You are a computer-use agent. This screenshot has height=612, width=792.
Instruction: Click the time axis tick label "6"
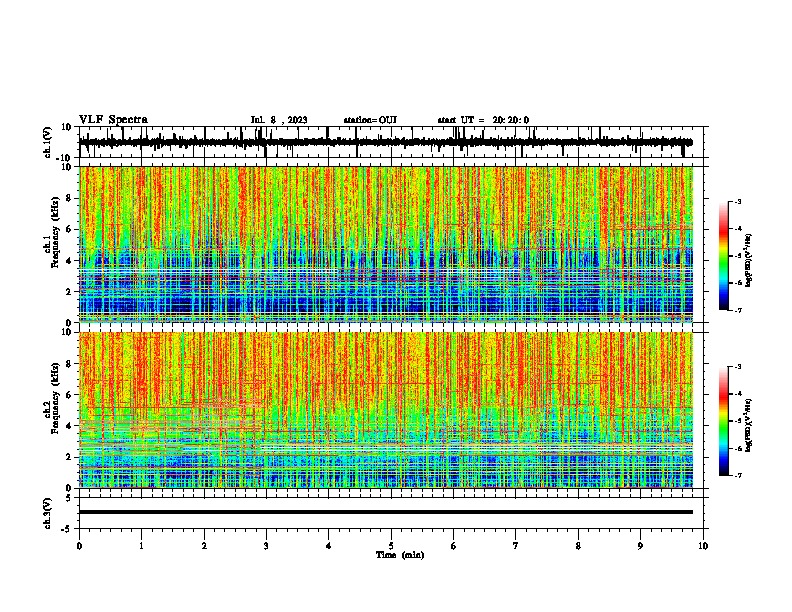(454, 546)
